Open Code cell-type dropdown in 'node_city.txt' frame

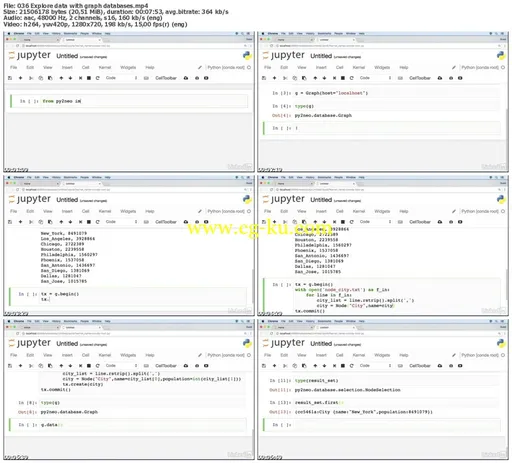[375, 222]
